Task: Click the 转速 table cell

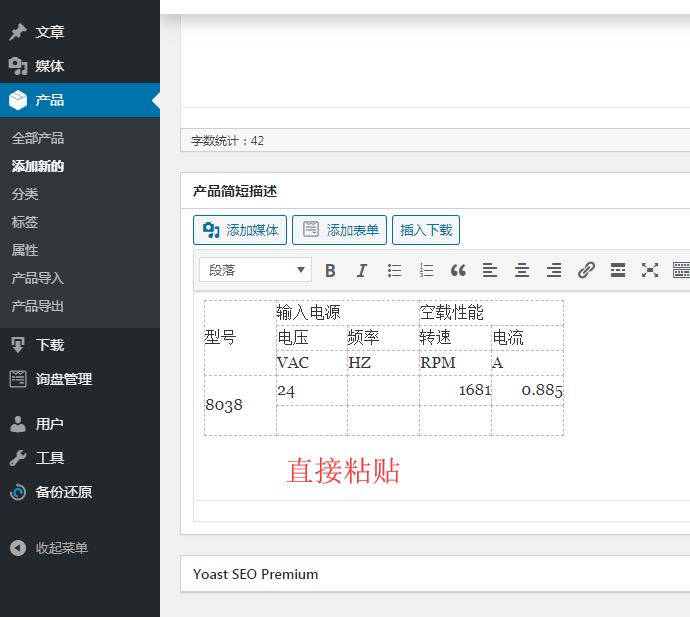Action: coord(455,338)
